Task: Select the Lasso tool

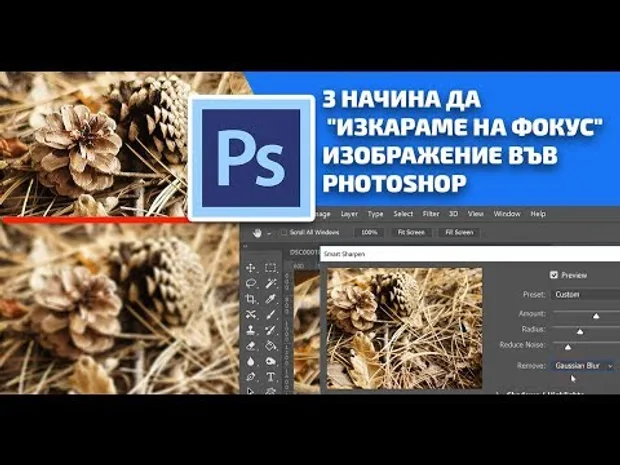Action: pos(251,284)
